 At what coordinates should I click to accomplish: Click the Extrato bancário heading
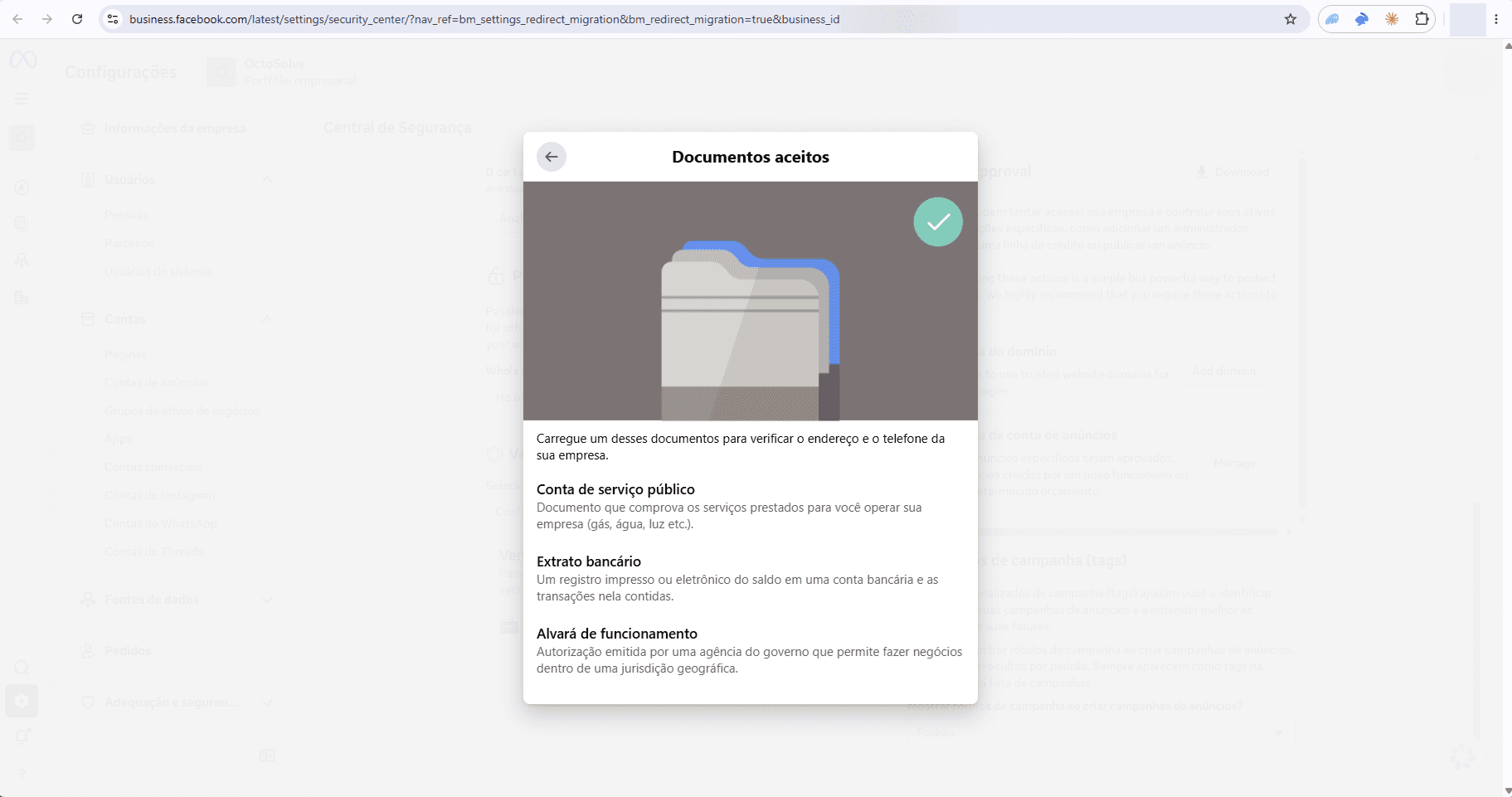[589, 561]
